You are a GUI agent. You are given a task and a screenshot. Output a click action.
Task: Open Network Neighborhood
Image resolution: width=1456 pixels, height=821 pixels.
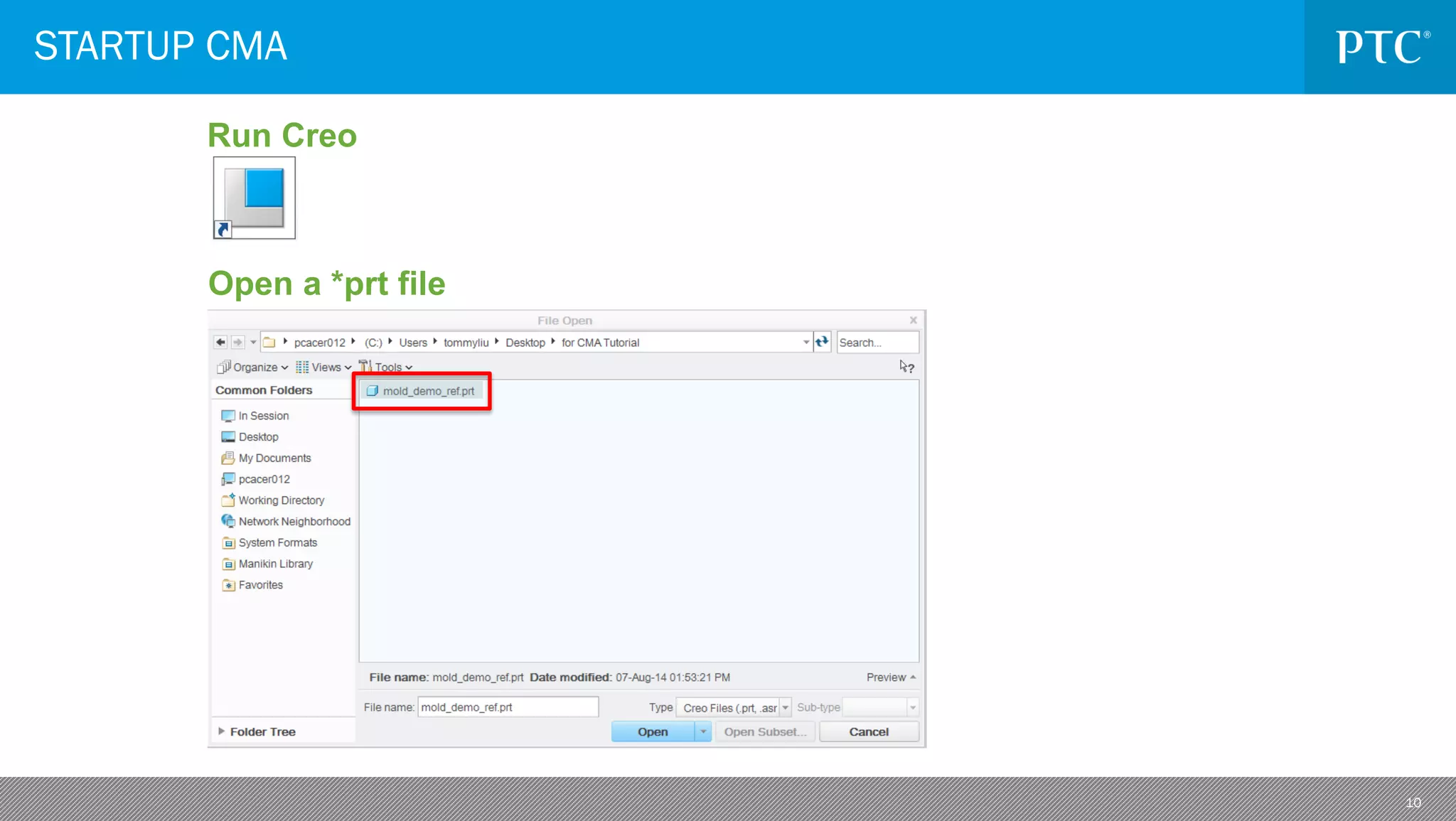tap(286, 522)
